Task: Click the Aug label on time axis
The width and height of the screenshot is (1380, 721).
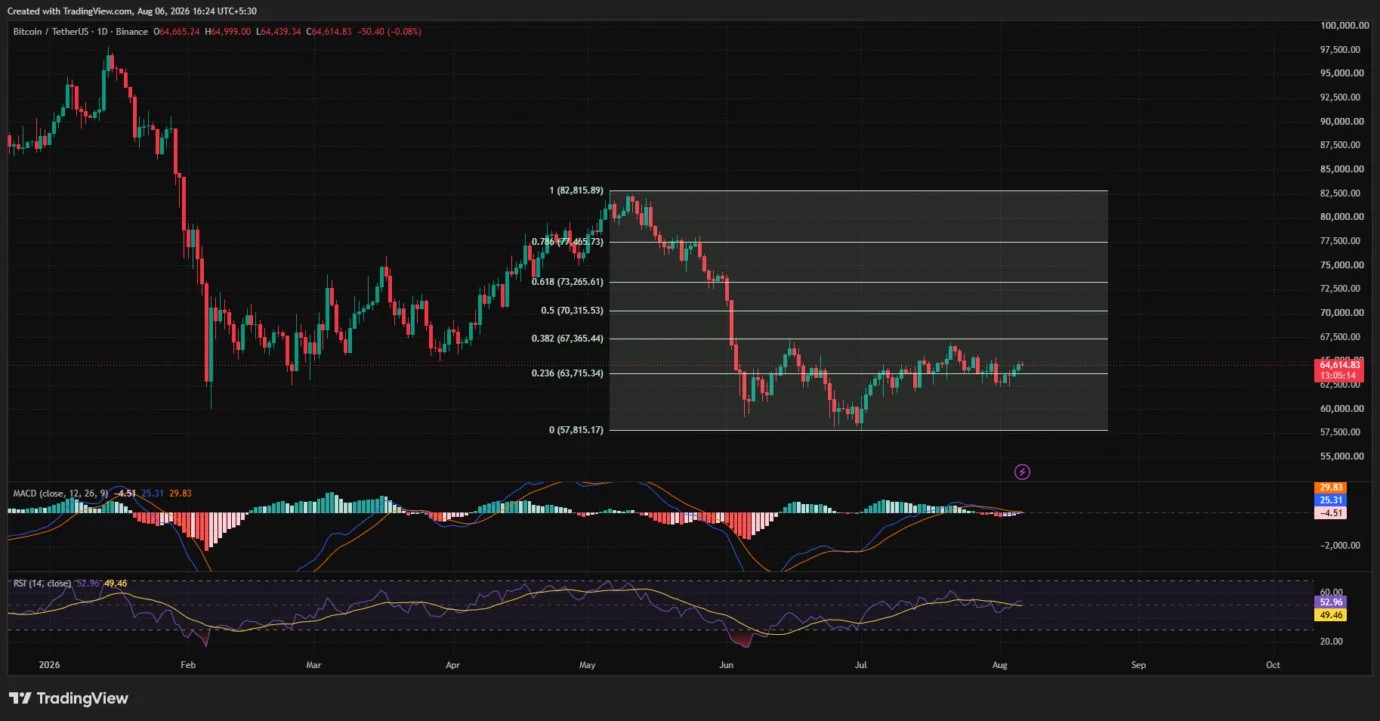Action: [x=1000, y=664]
